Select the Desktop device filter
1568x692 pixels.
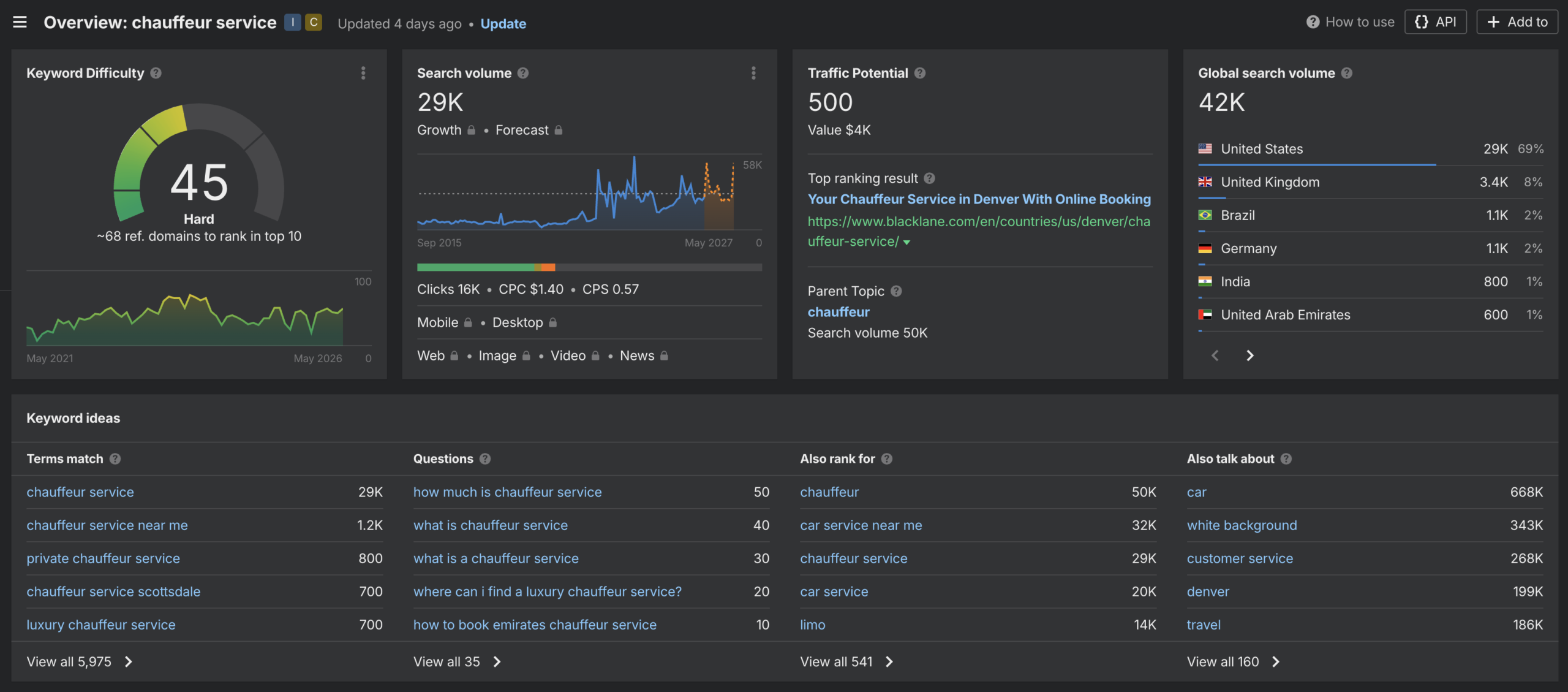click(x=518, y=322)
